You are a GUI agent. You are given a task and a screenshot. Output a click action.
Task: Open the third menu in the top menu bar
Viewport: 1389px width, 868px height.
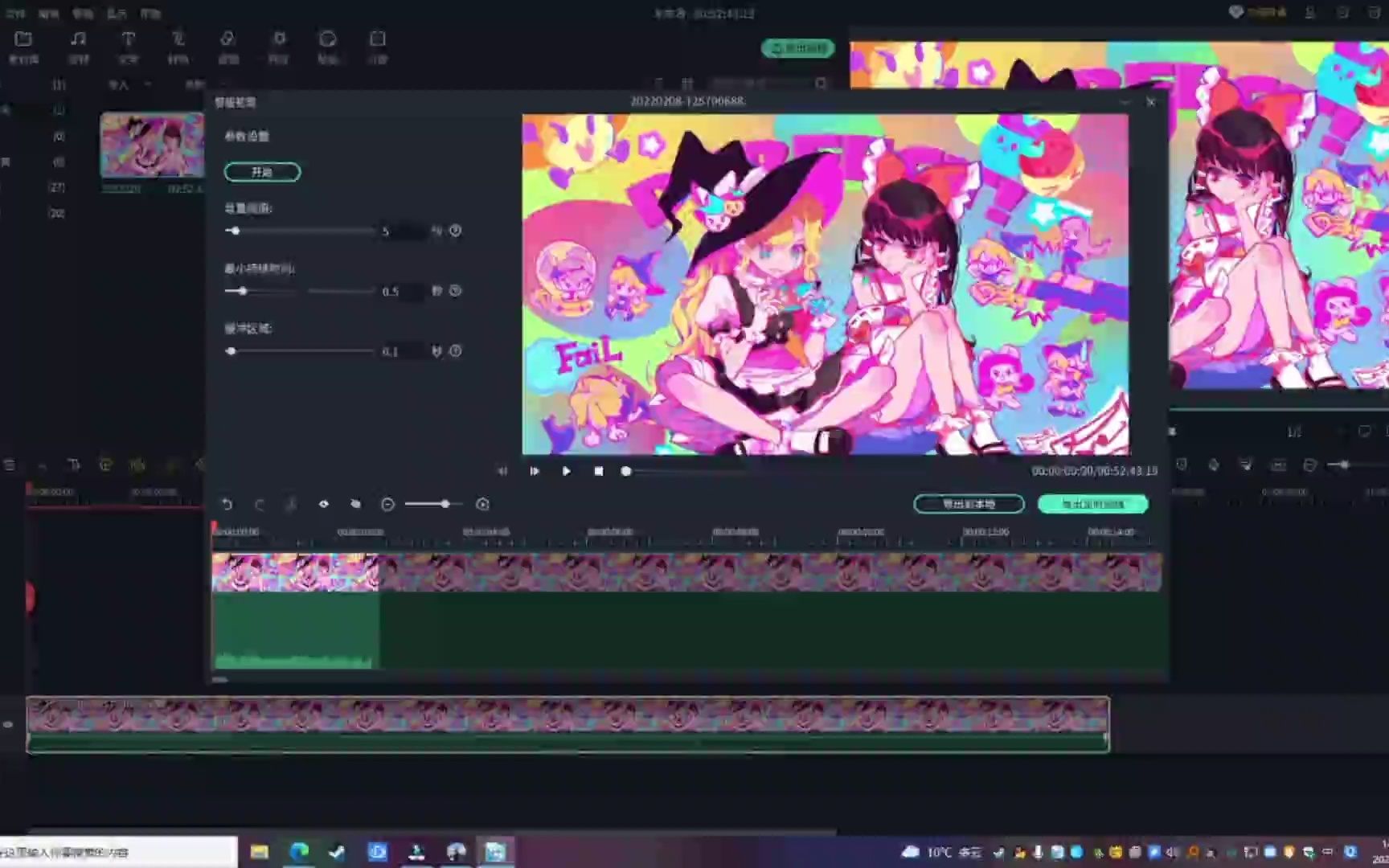pyautogui.click(x=83, y=14)
